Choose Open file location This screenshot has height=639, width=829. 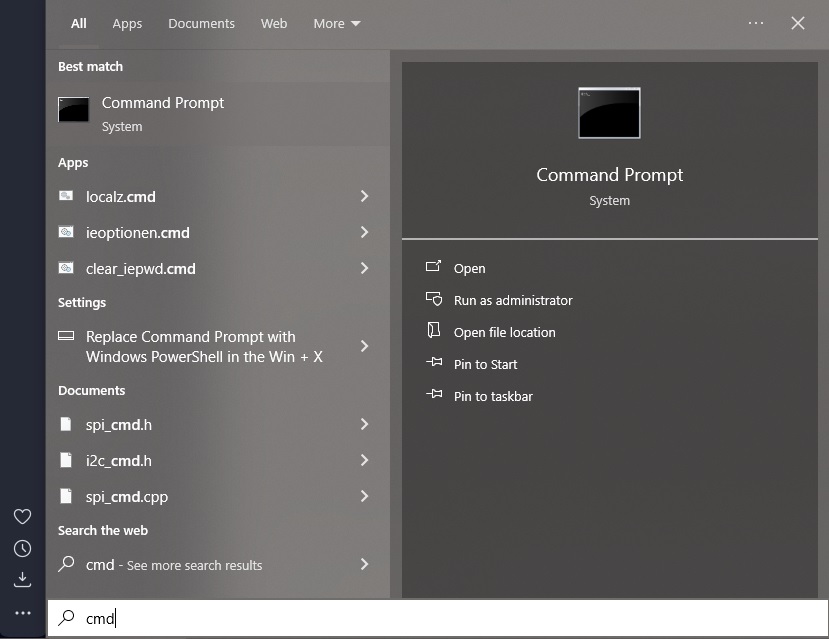click(504, 332)
